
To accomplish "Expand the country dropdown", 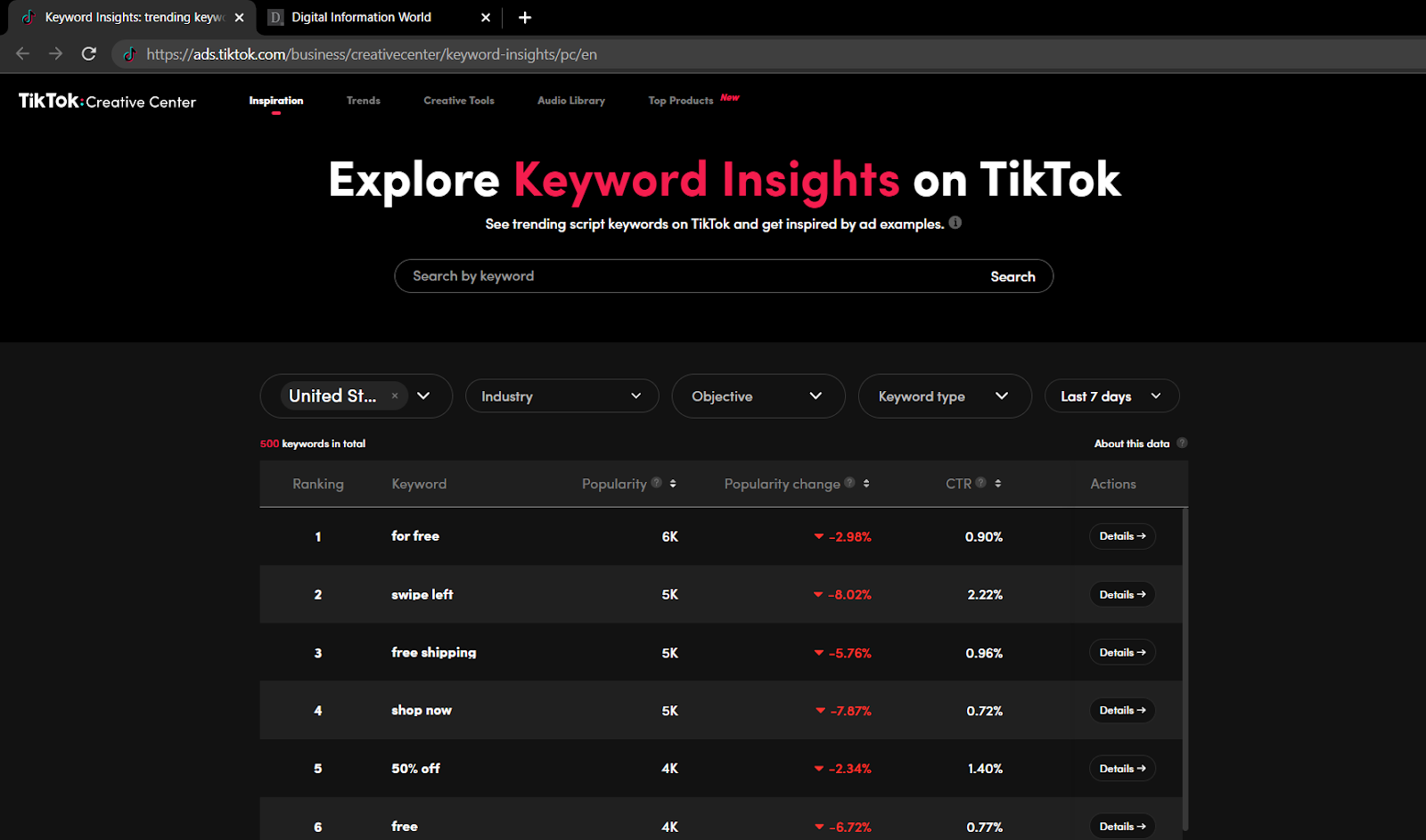I will (x=423, y=396).
